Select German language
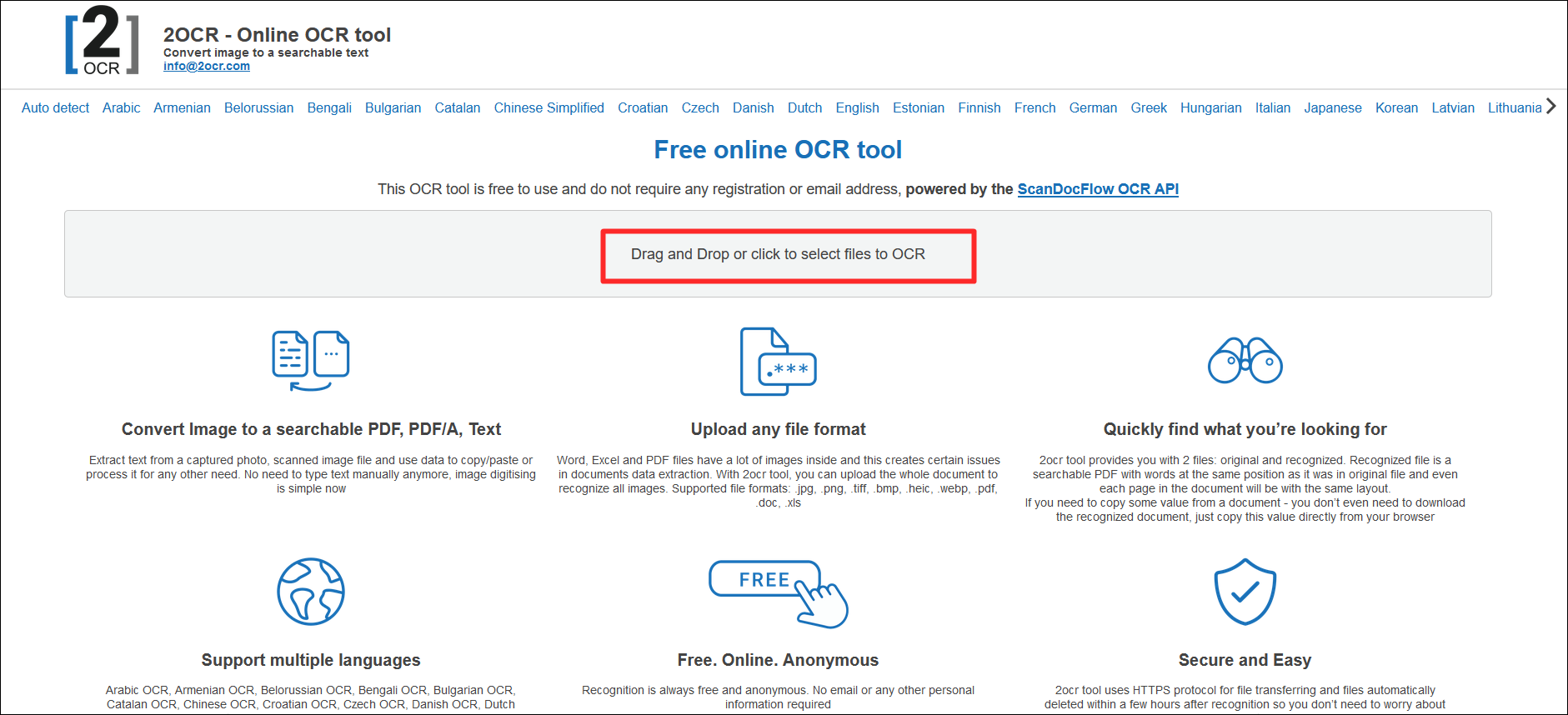This screenshot has width=1568, height=715. 1093,107
